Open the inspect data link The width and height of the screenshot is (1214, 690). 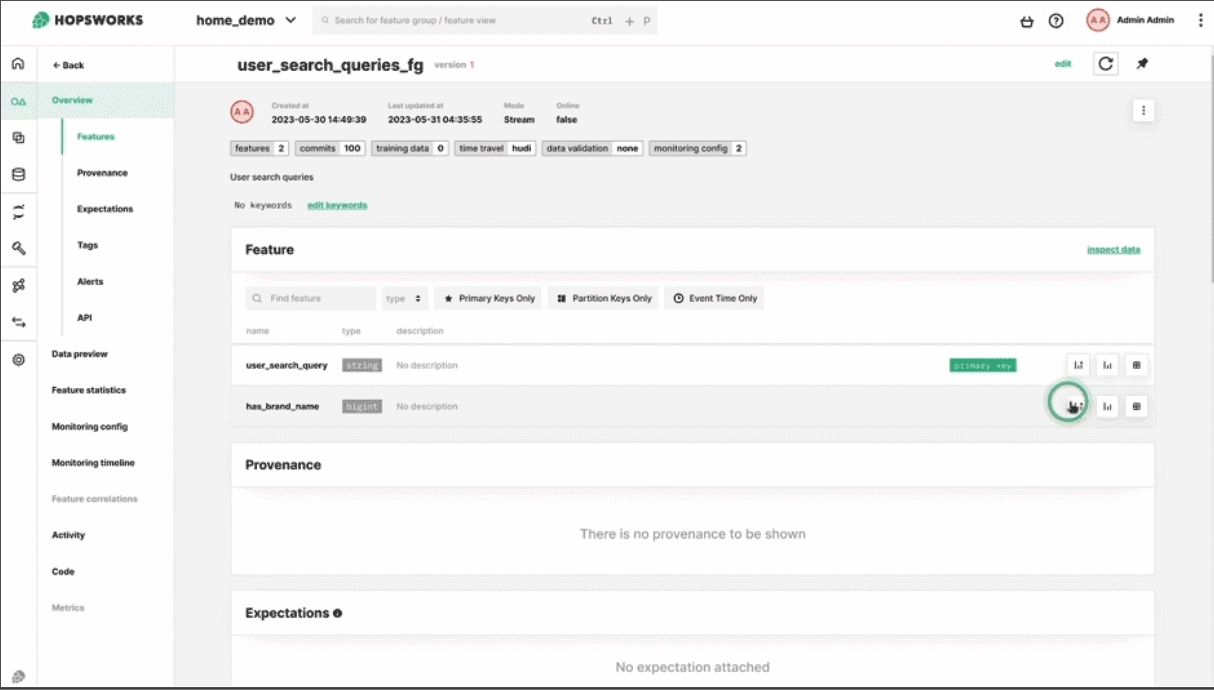click(x=1114, y=248)
